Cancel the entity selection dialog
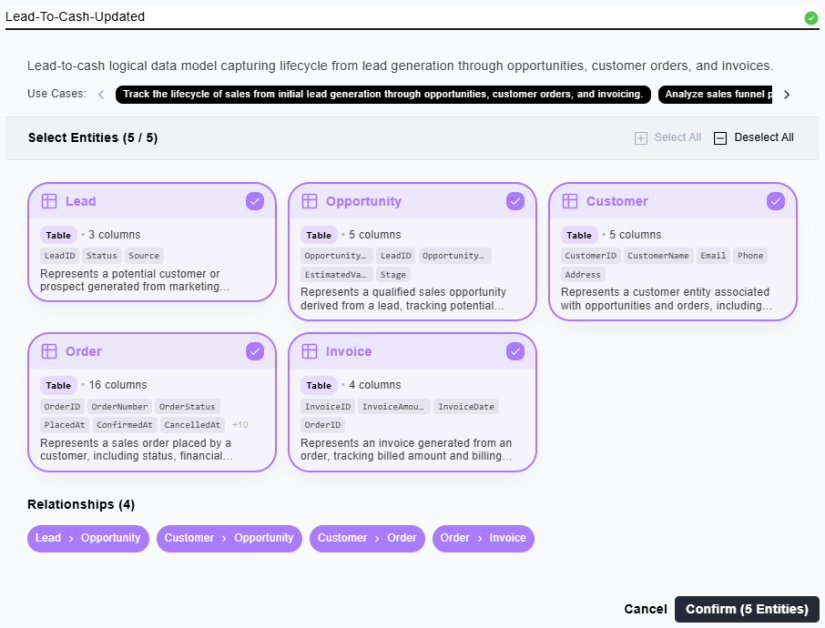The height and width of the screenshot is (628, 825). coord(645,609)
